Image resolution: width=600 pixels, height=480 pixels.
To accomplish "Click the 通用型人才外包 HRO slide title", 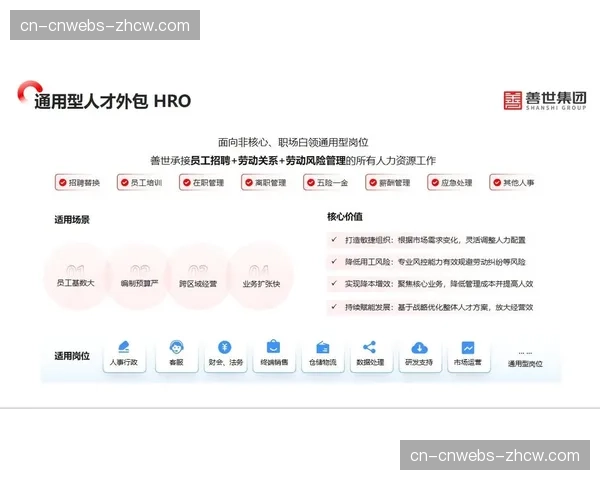I will click(x=112, y=101).
